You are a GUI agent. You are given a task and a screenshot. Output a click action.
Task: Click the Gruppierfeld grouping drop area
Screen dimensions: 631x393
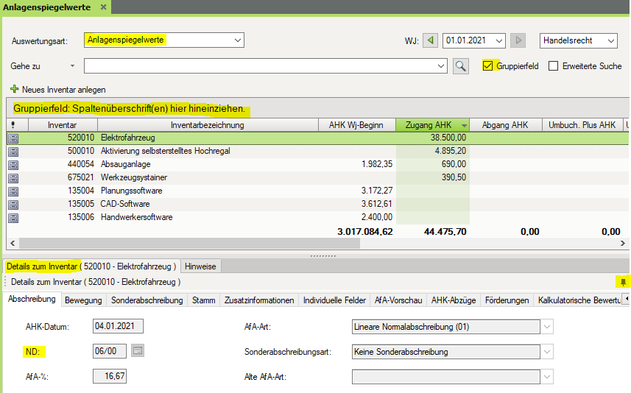(x=318, y=108)
